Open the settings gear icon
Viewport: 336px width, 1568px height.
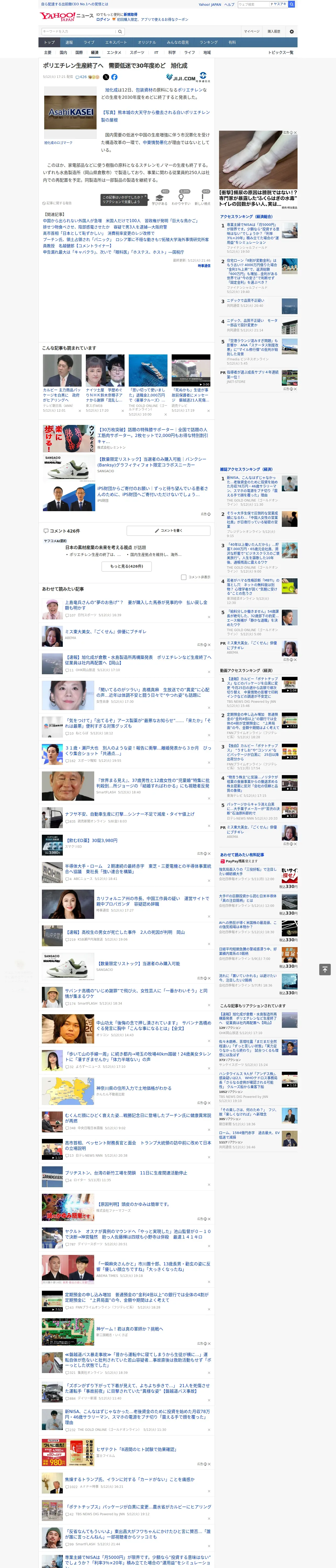pos(292,32)
